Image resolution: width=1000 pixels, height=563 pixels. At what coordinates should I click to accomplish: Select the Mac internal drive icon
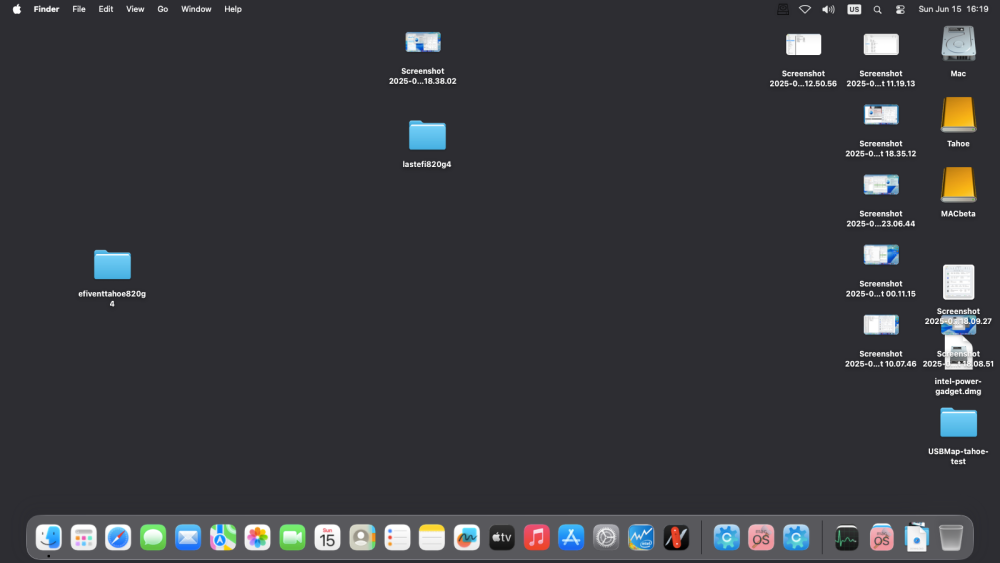(x=958, y=43)
